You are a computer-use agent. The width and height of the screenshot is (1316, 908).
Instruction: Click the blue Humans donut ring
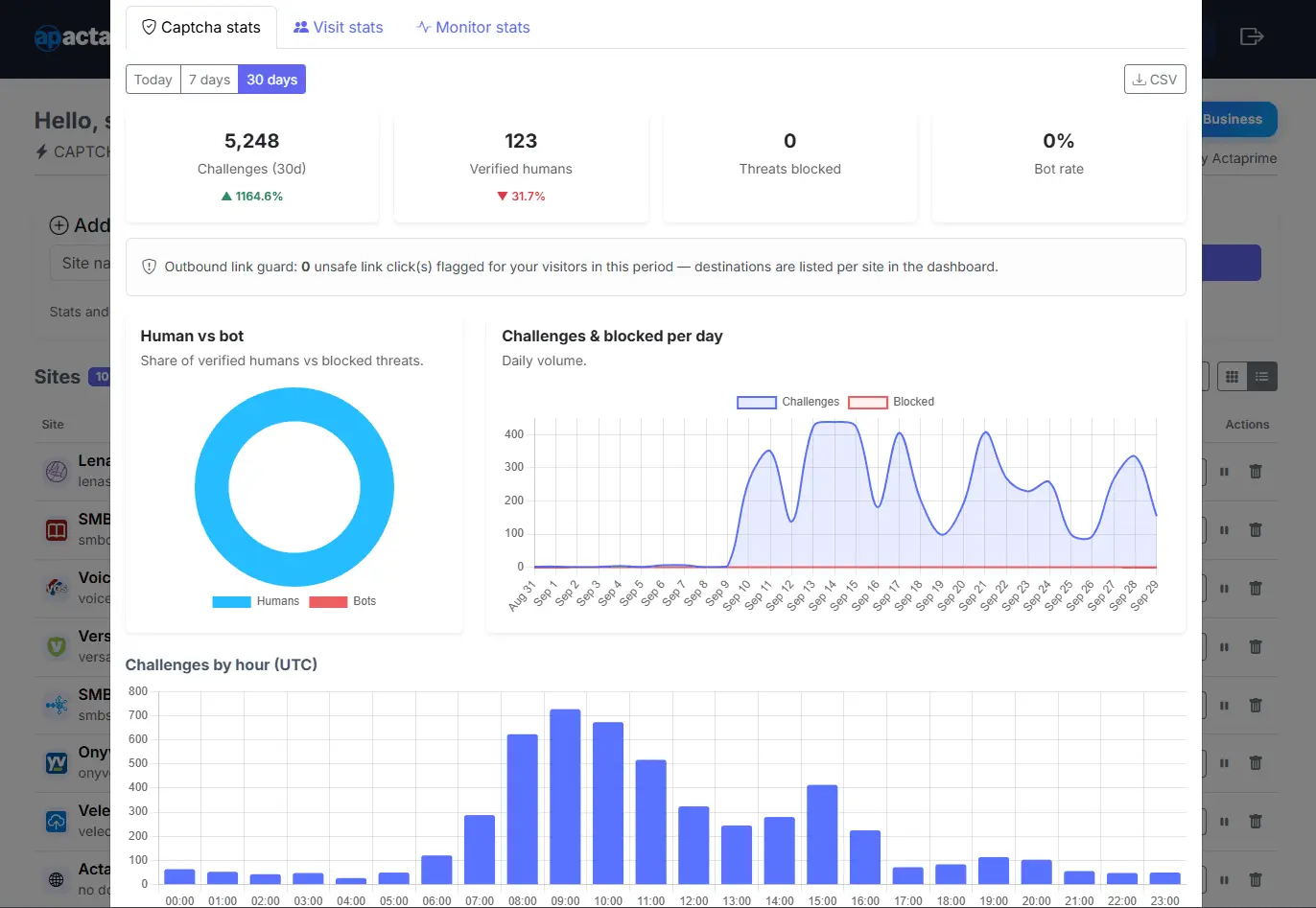pyautogui.click(x=211, y=487)
